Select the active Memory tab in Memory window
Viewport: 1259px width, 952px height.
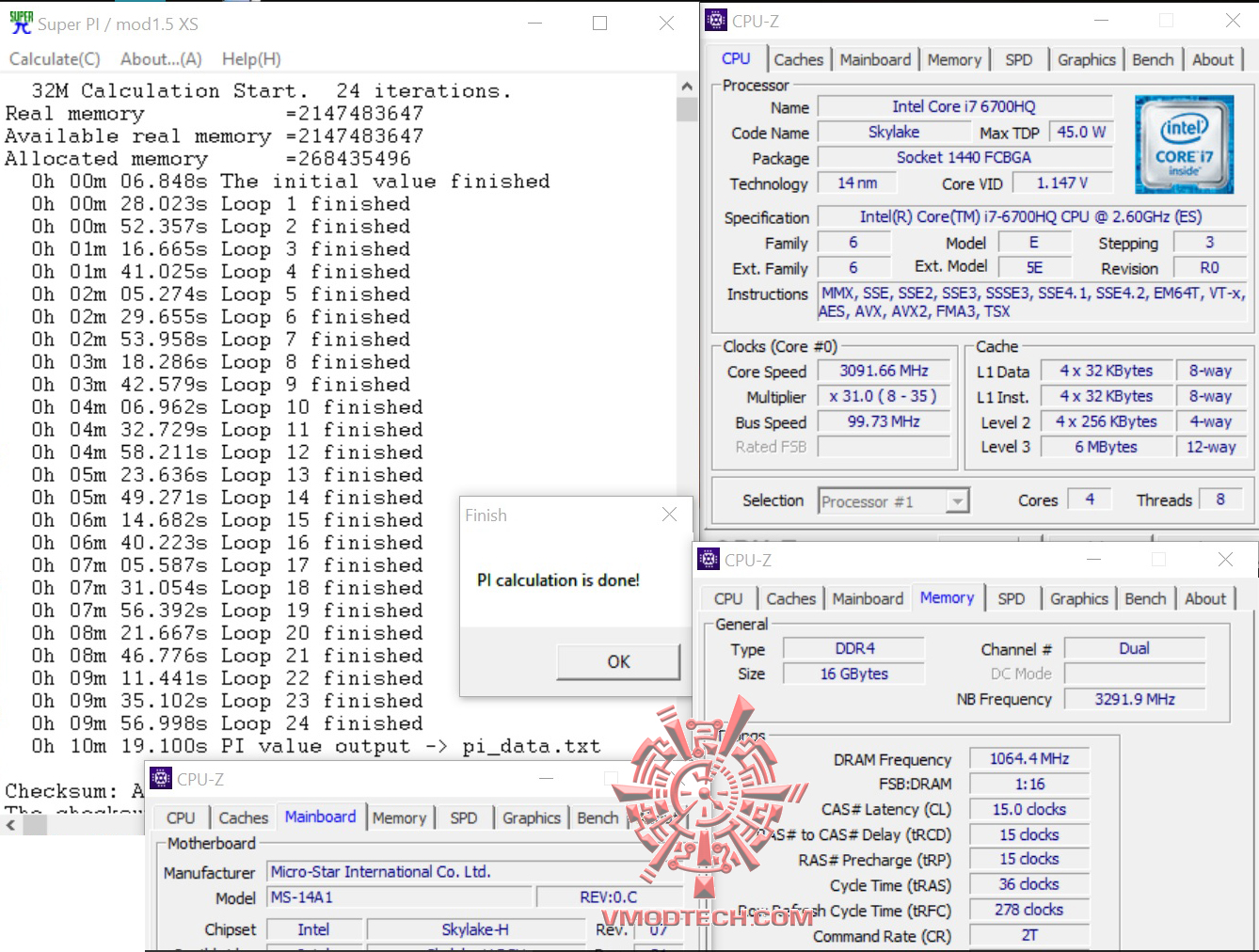click(947, 597)
